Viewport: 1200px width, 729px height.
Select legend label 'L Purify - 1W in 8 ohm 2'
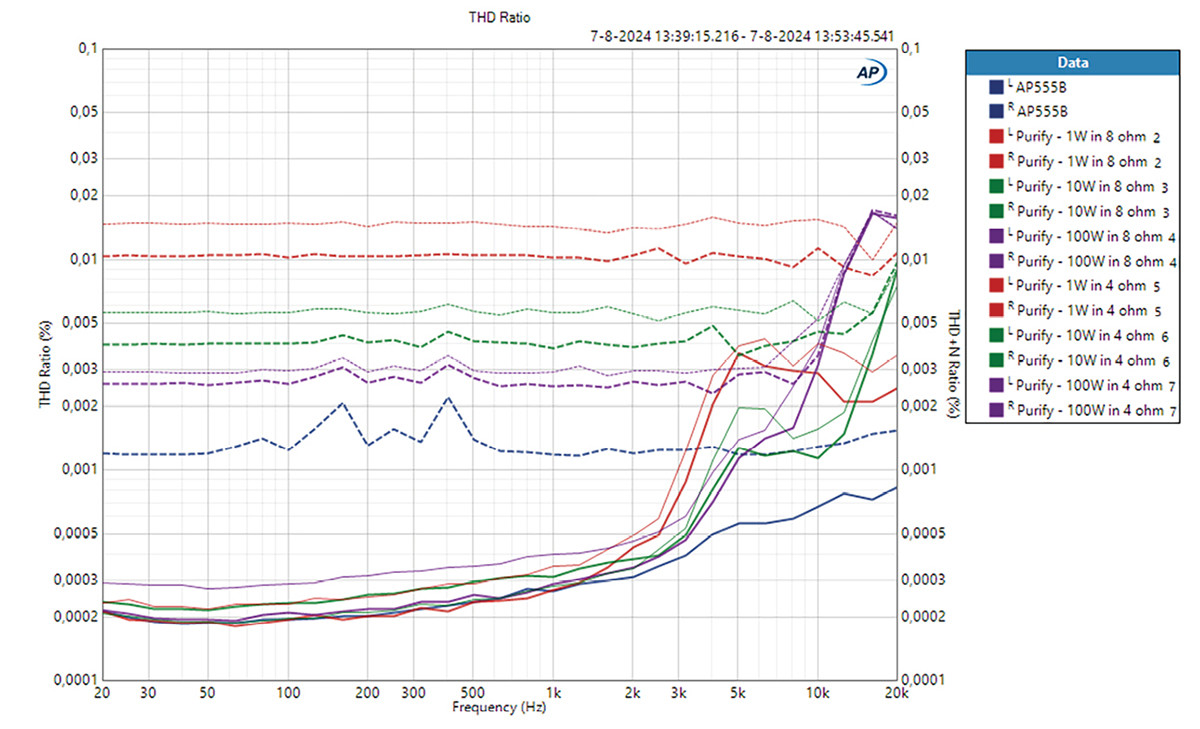1083,137
